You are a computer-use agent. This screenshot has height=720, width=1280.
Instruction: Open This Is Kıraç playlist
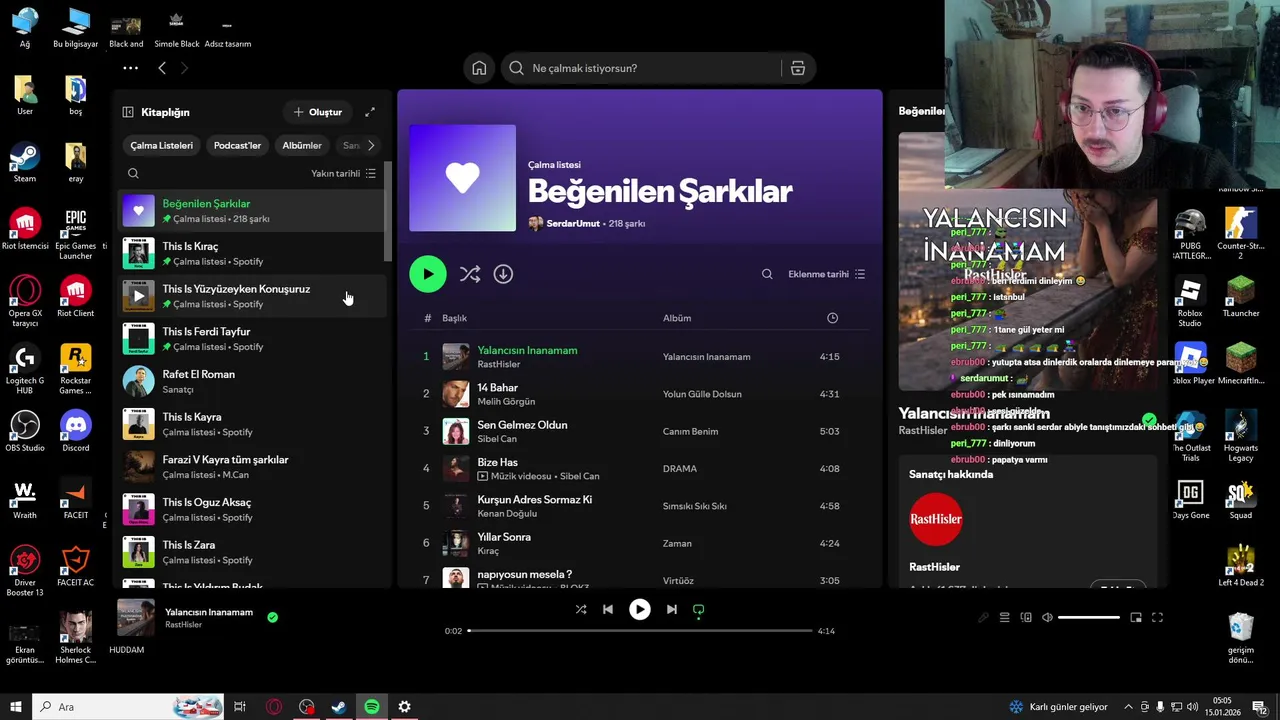pyautogui.click(x=252, y=253)
